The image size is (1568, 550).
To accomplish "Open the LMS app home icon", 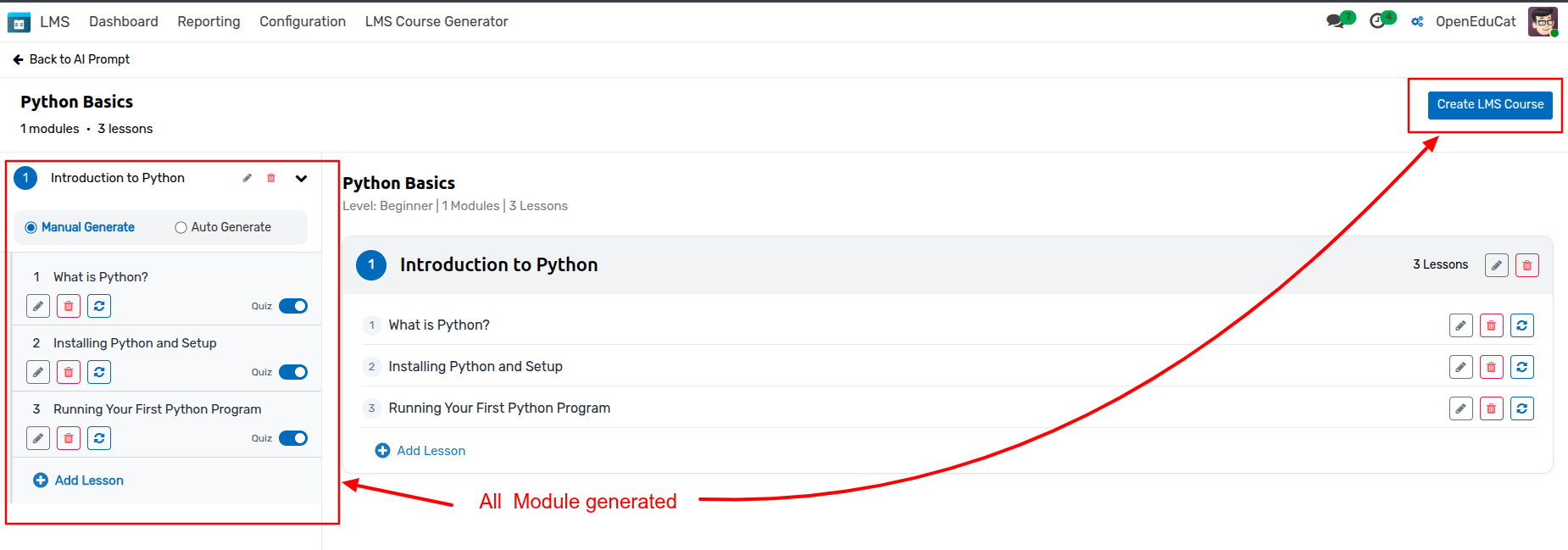I will click(x=19, y=22).
